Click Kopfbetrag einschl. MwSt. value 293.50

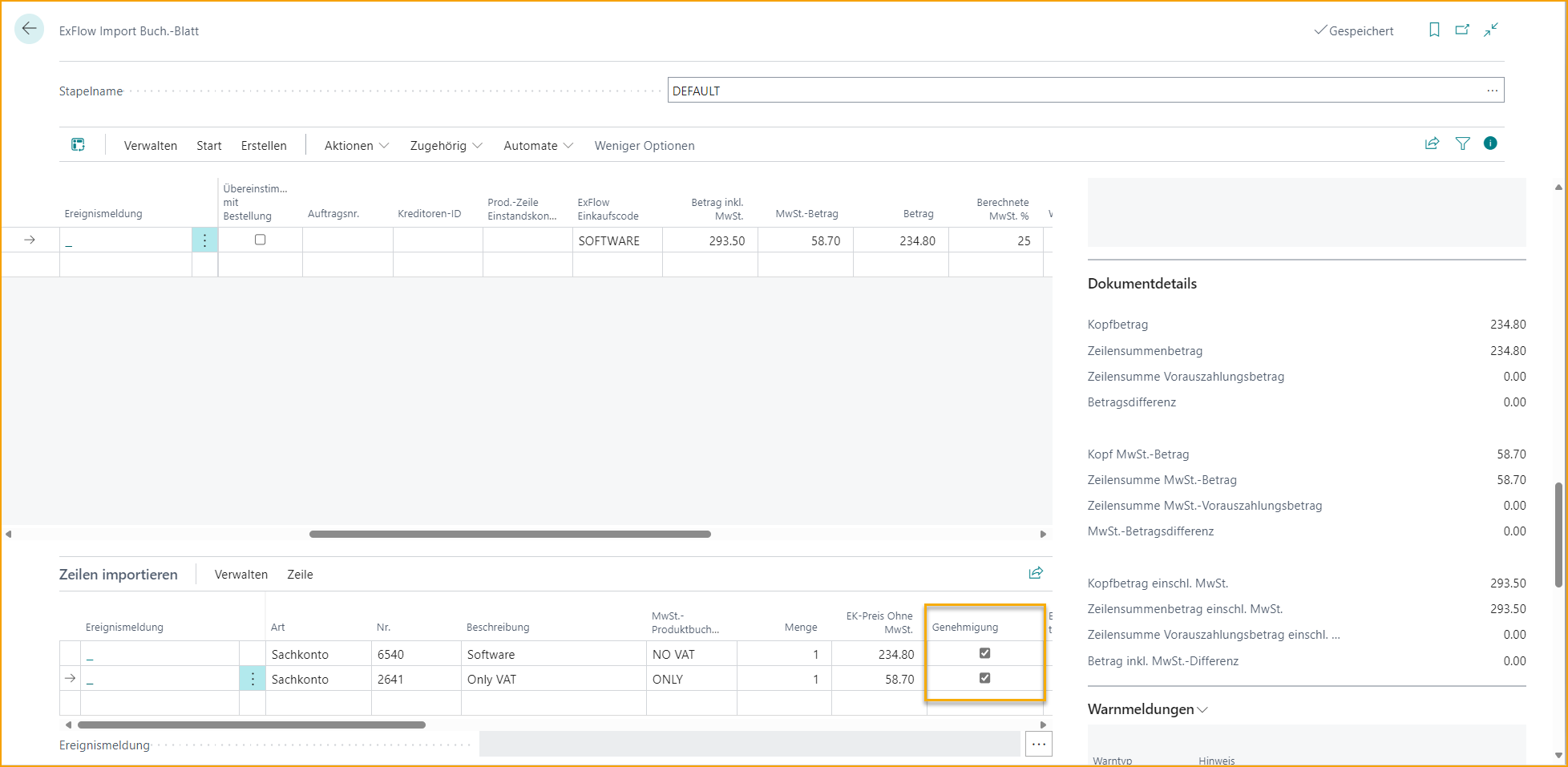1508,583
